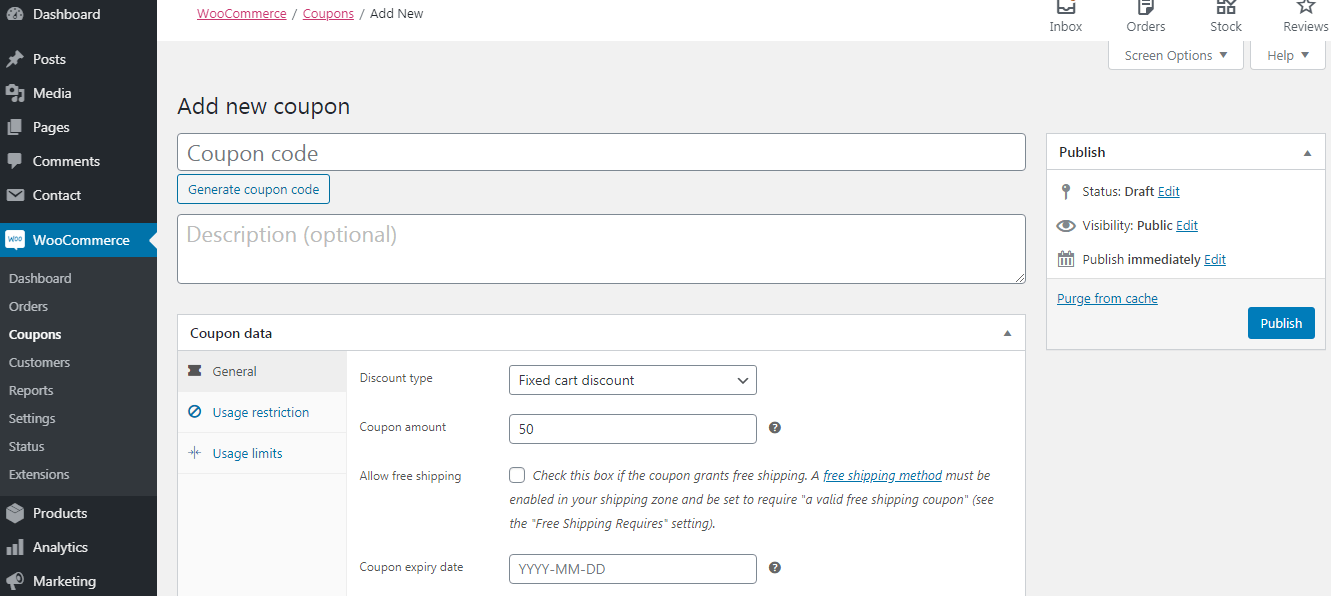This screenshot has width=1331, height=596.
Task: Enable the Allow free shipping checkbox
Action: pos(517,475)
